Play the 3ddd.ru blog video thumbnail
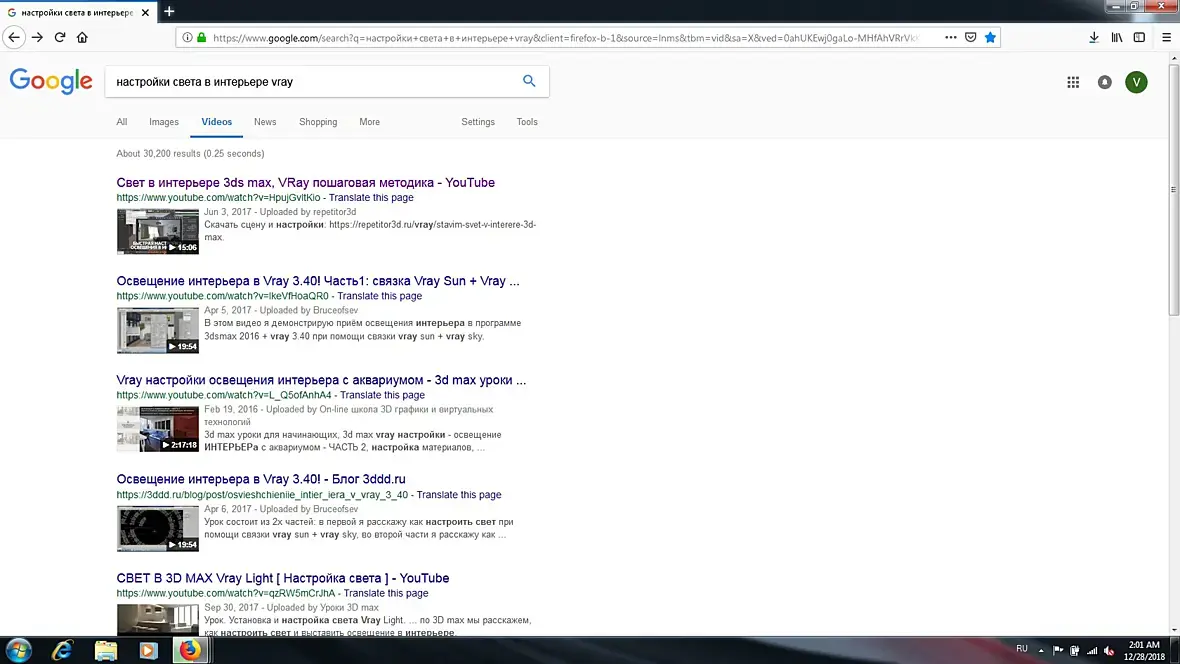Screen dimensions: 1180x664 point(158,528)
